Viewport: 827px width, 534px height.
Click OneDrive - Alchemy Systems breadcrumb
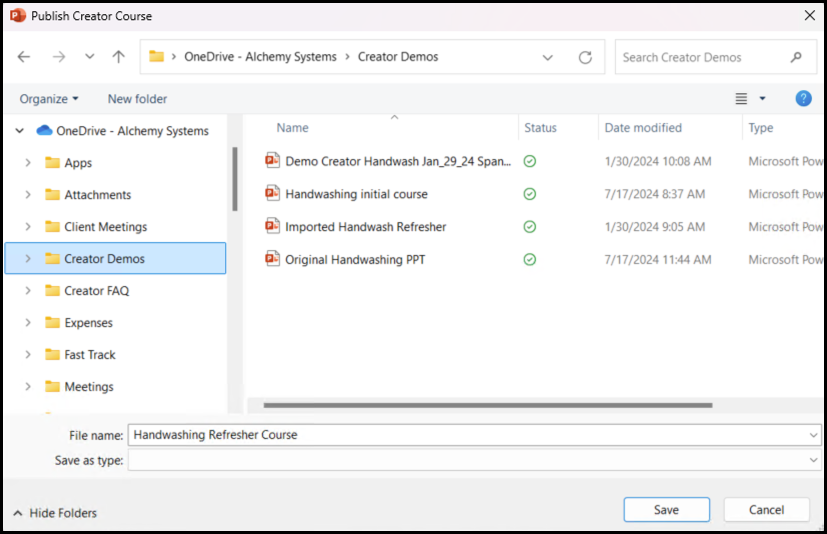260,56
